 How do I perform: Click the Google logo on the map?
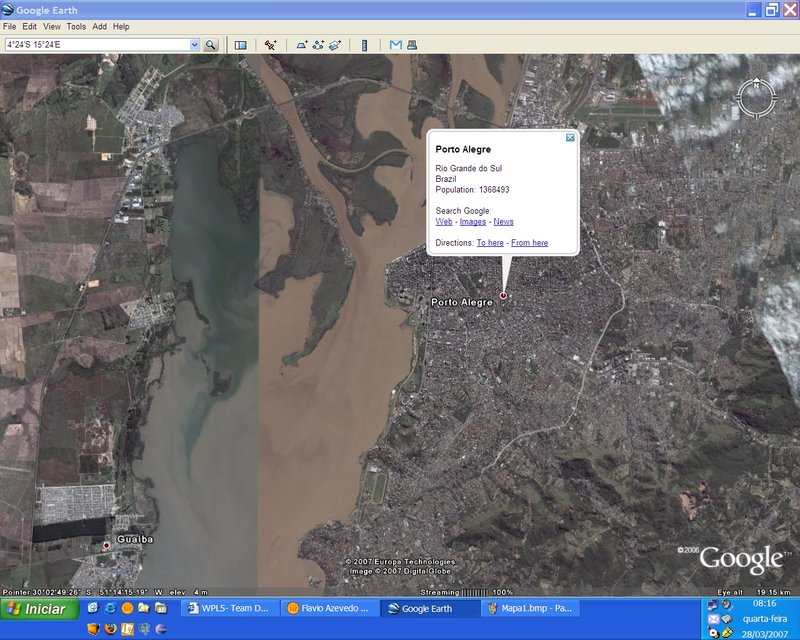(741, 560)
